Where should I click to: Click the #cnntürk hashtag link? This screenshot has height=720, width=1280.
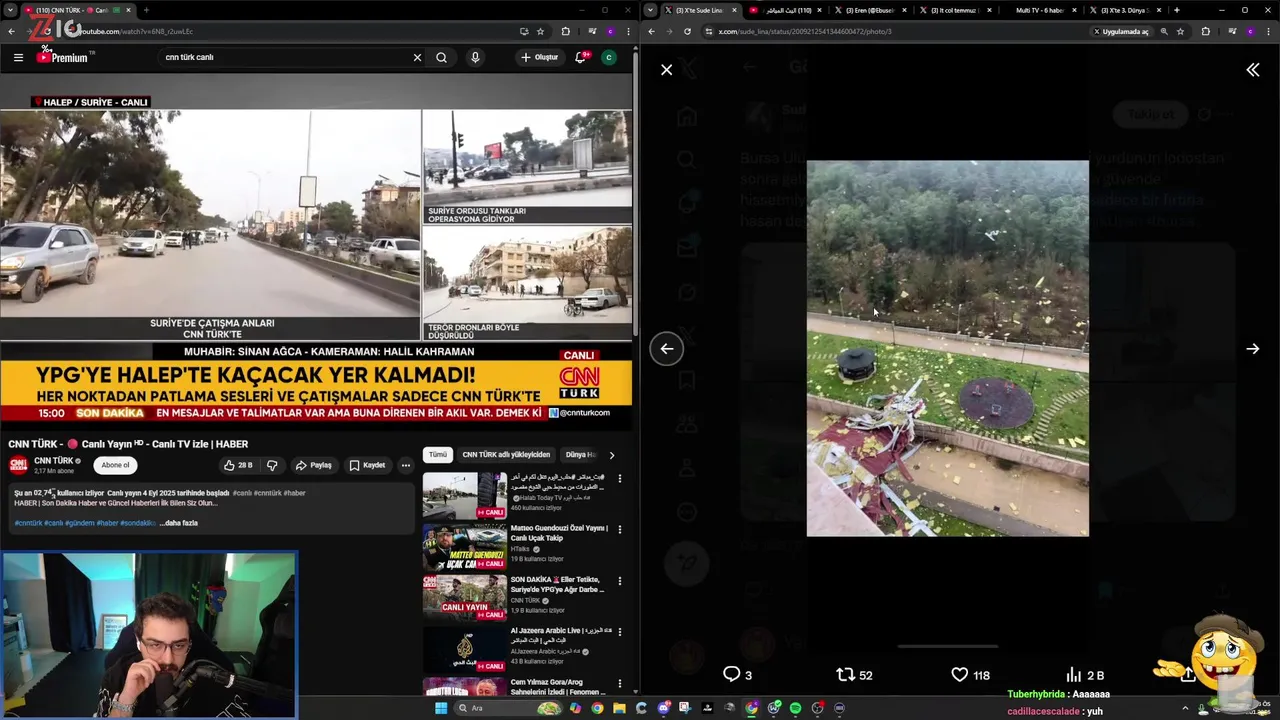point(28,523)
